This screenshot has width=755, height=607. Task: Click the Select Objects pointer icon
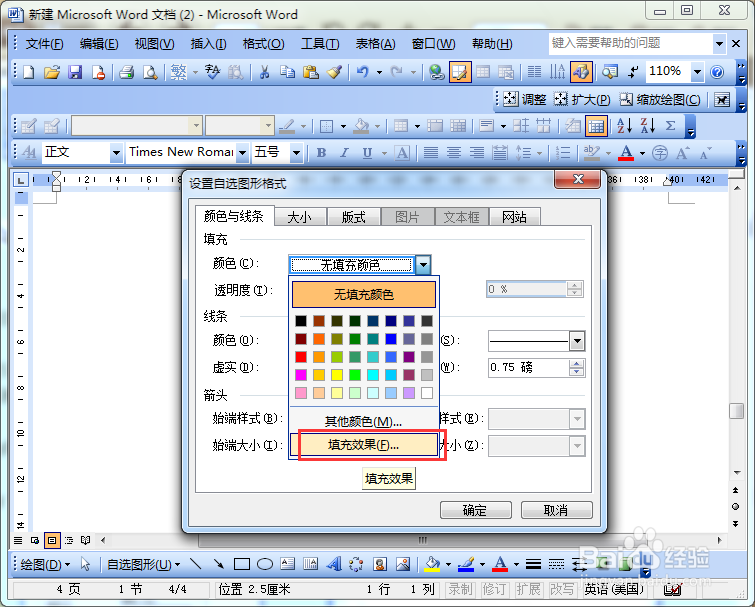click(86, 564)
